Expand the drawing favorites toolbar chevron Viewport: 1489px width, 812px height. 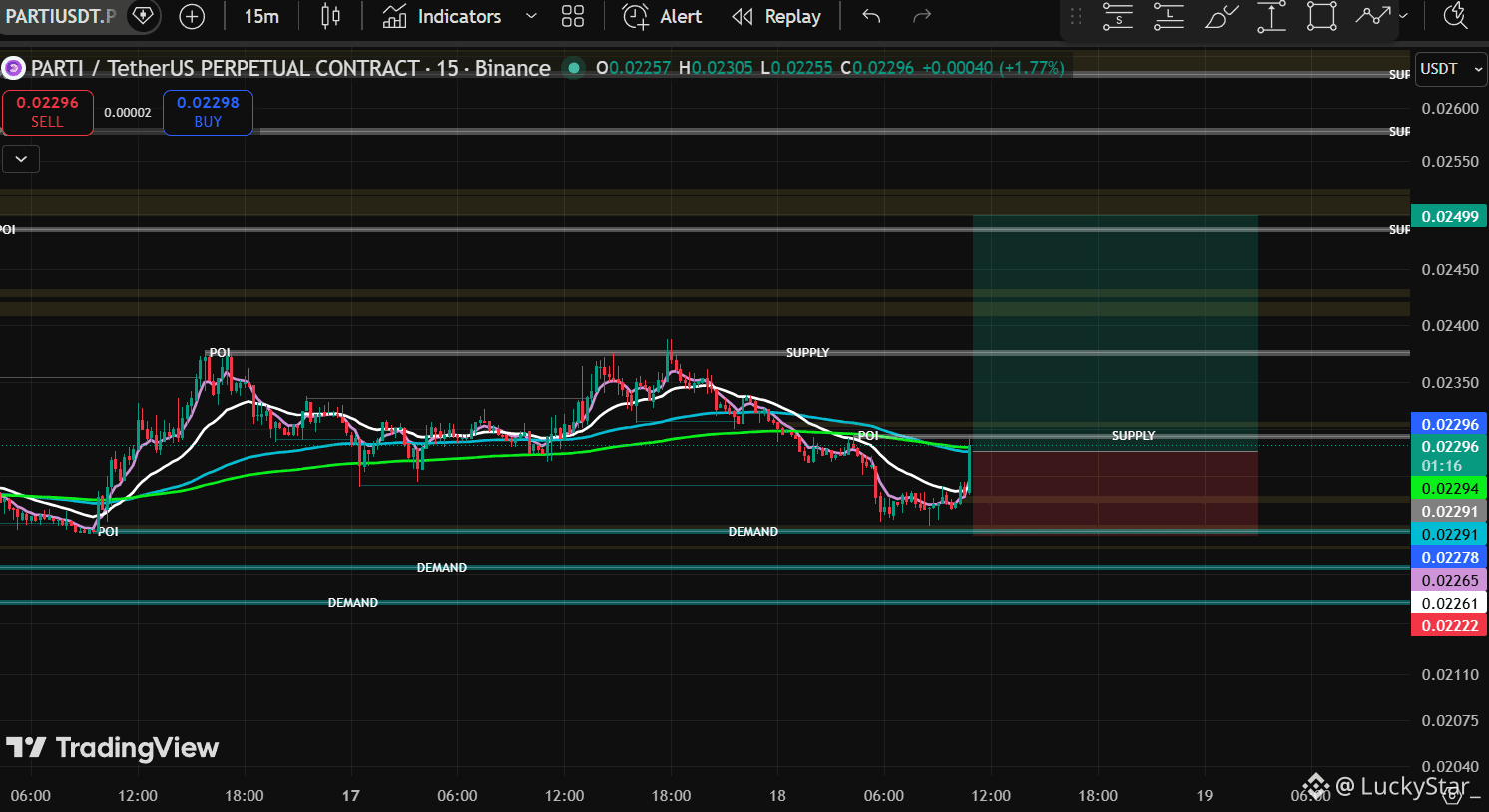coord(1403,16)
